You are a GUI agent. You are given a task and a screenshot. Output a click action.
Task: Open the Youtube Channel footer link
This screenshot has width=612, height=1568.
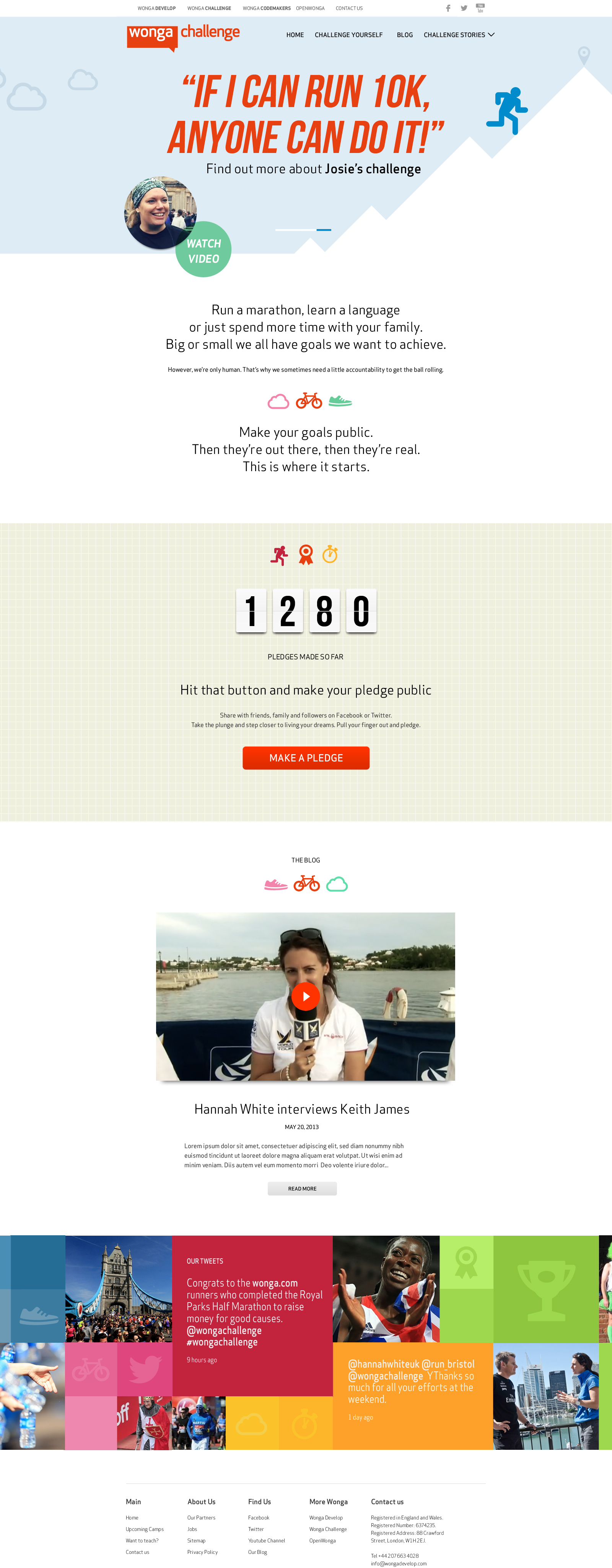267,1540
